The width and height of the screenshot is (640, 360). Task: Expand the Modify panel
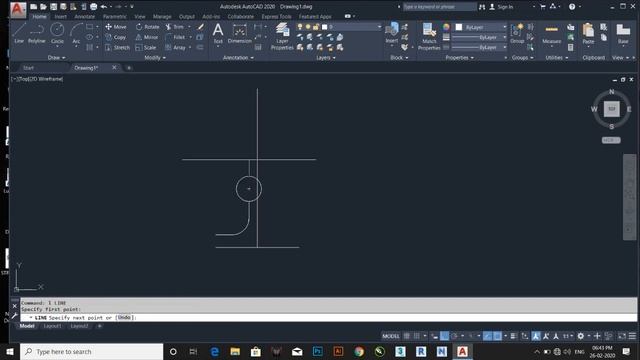coord(155,58)
